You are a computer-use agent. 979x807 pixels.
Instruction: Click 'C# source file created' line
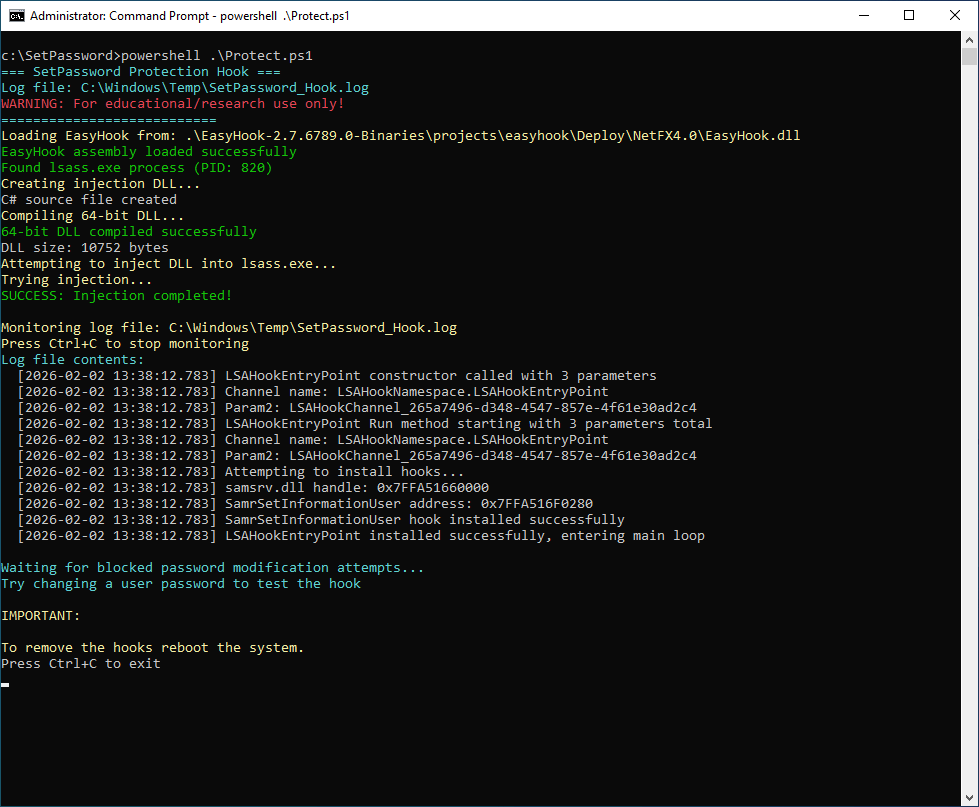click(x=89, y=200)
